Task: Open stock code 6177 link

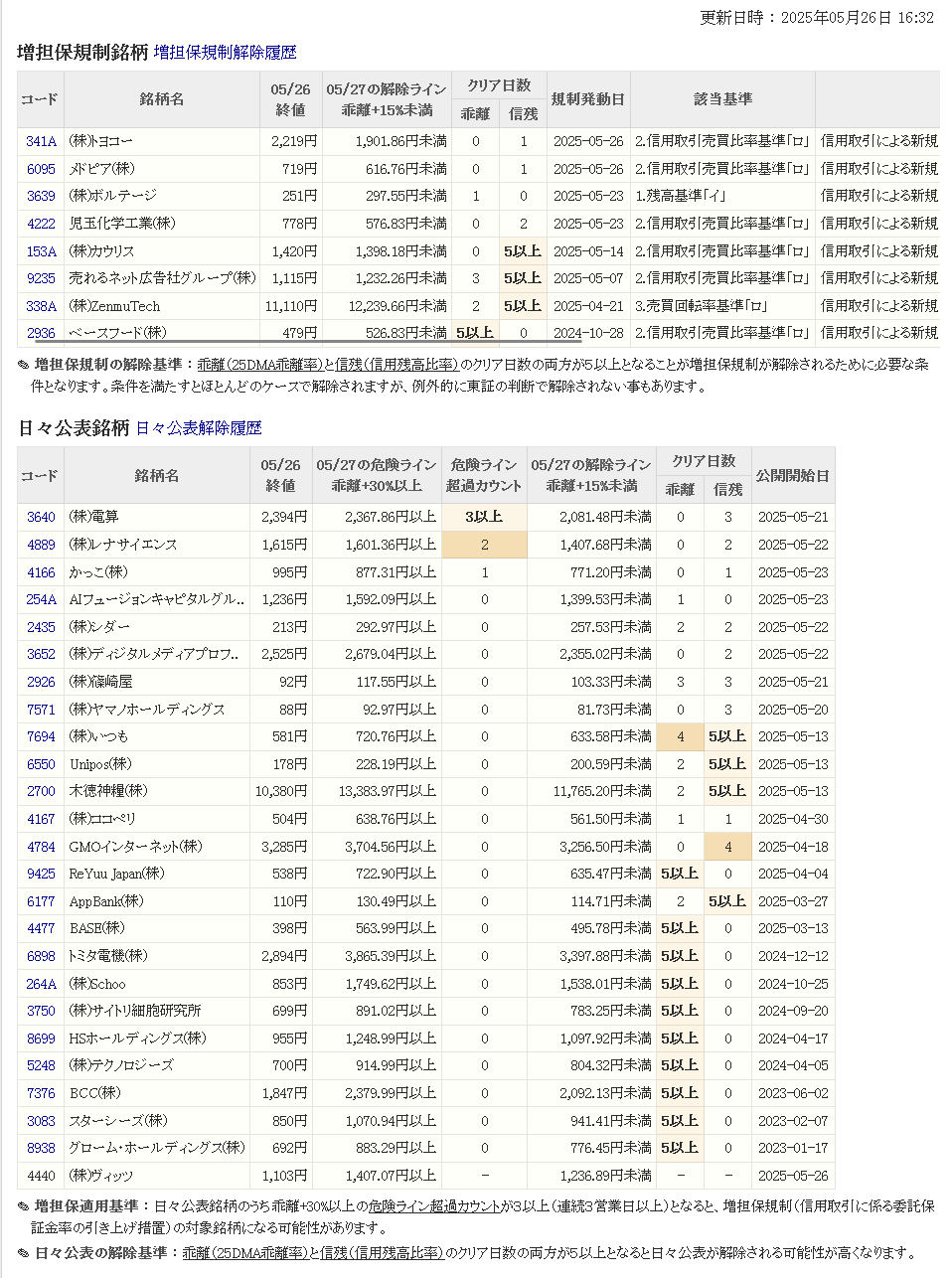Action: [41, 901]
